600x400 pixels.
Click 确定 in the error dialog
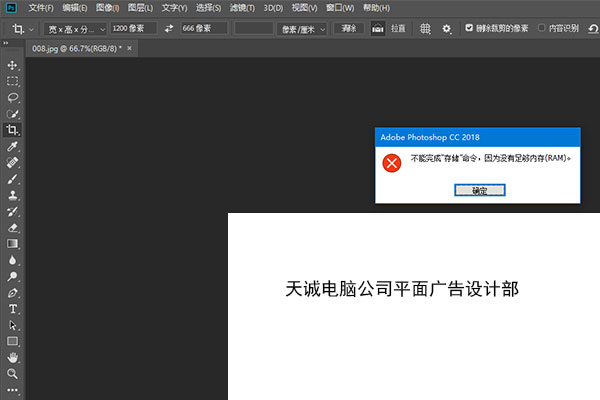tap(479, 189)
